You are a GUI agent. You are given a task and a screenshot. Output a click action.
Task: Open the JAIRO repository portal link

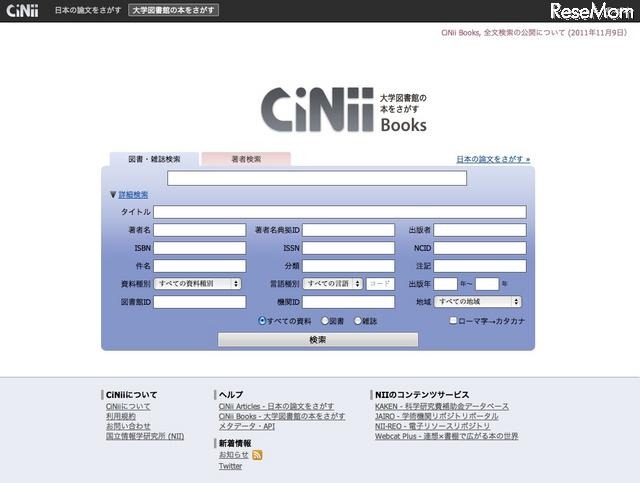tap(437, 416)
